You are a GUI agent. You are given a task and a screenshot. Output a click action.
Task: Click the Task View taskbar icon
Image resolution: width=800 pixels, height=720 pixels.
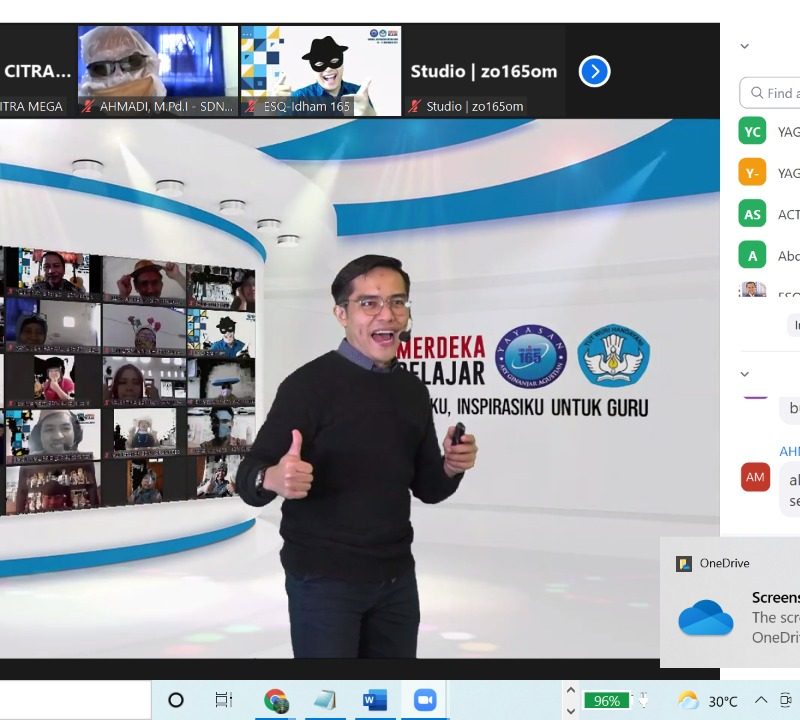click(224, 700)
